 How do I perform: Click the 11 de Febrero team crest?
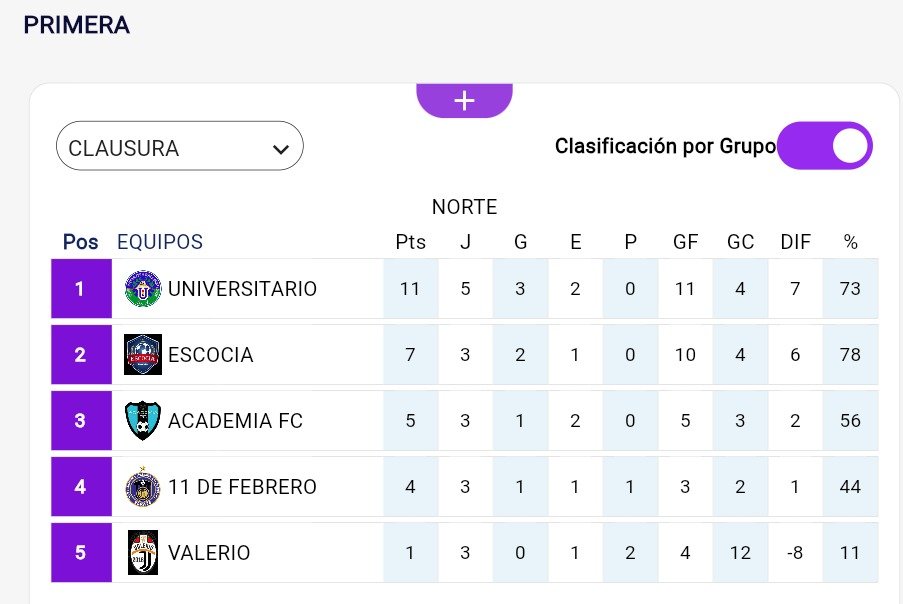click(142, 487)
